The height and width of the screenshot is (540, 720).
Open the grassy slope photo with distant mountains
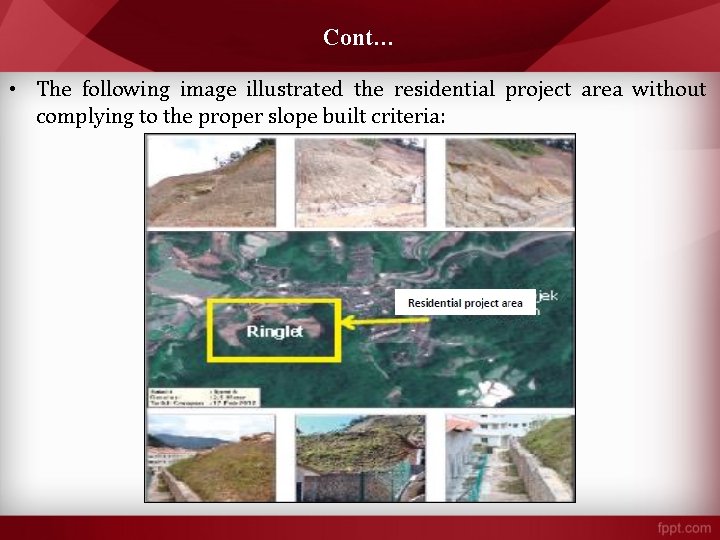point(211,457)
